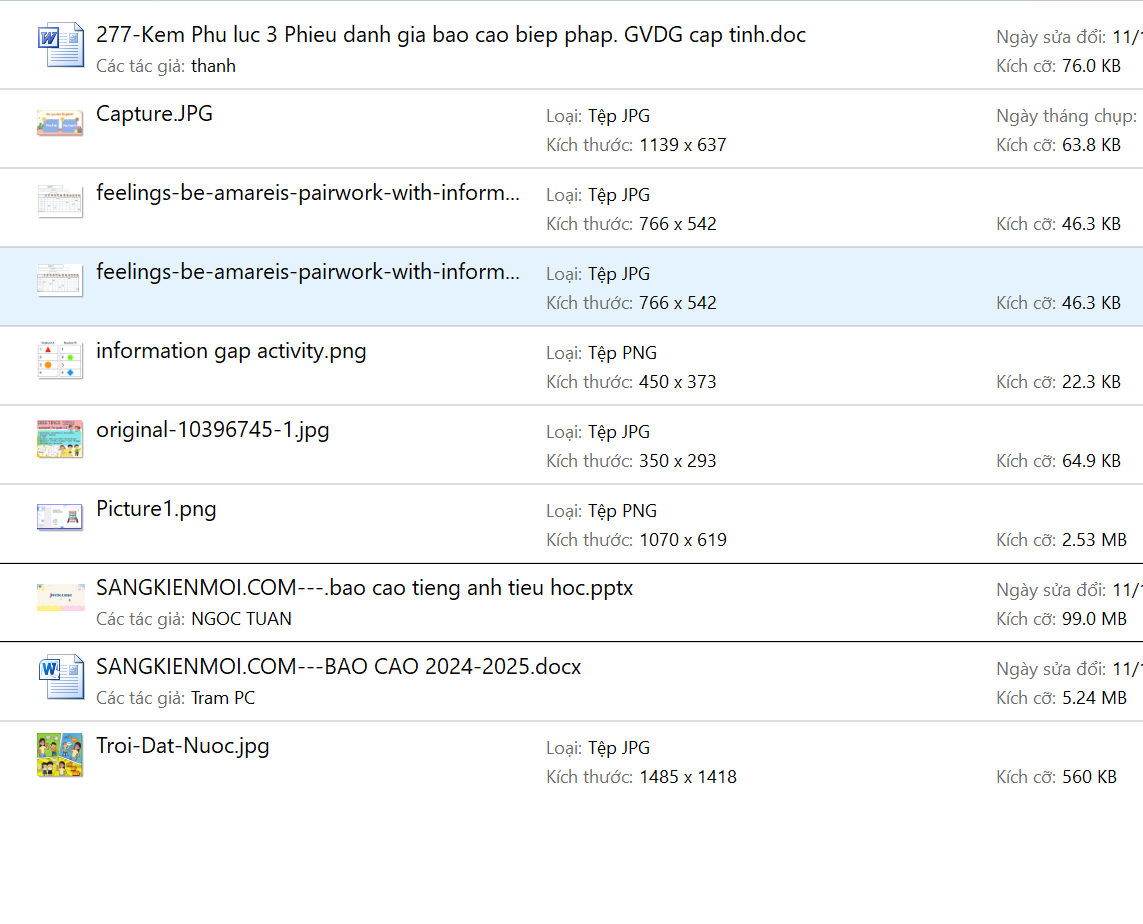Select the original-10396745-1.jpg file name text
This screenshot has width=1143, height=924.
click(x=212, y=430)
